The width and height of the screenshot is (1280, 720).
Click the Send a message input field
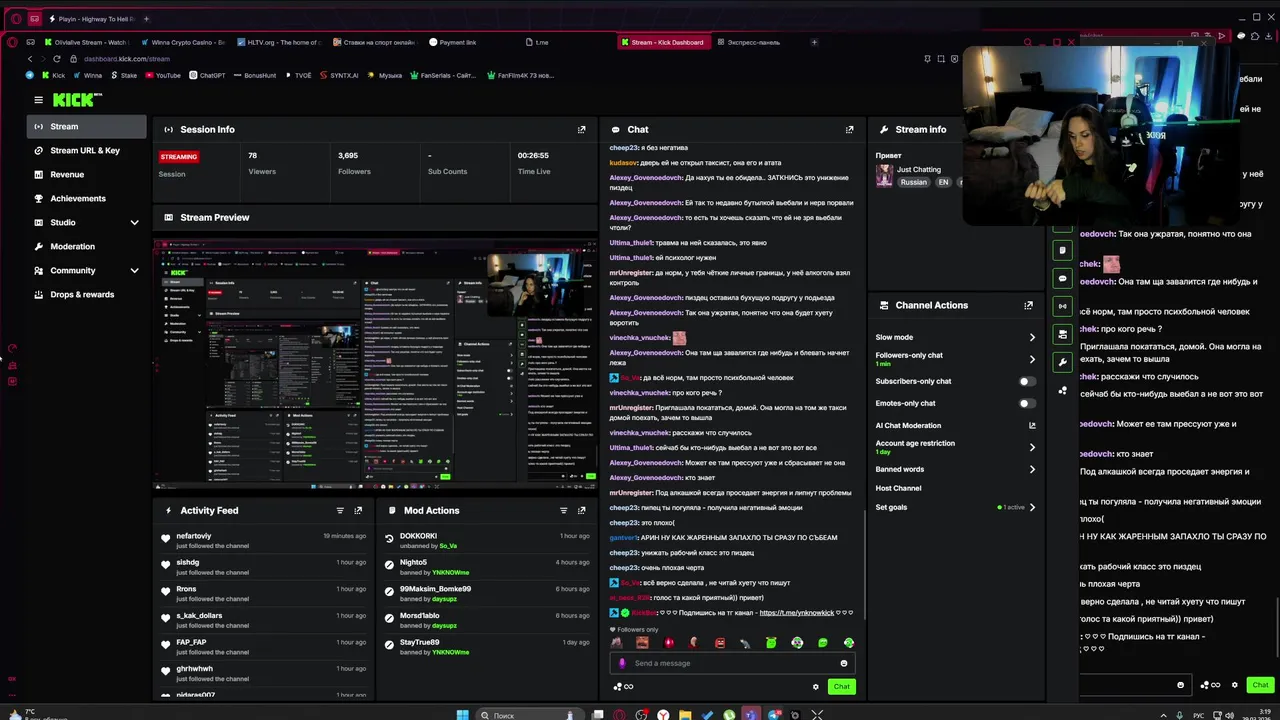[732, 663]
